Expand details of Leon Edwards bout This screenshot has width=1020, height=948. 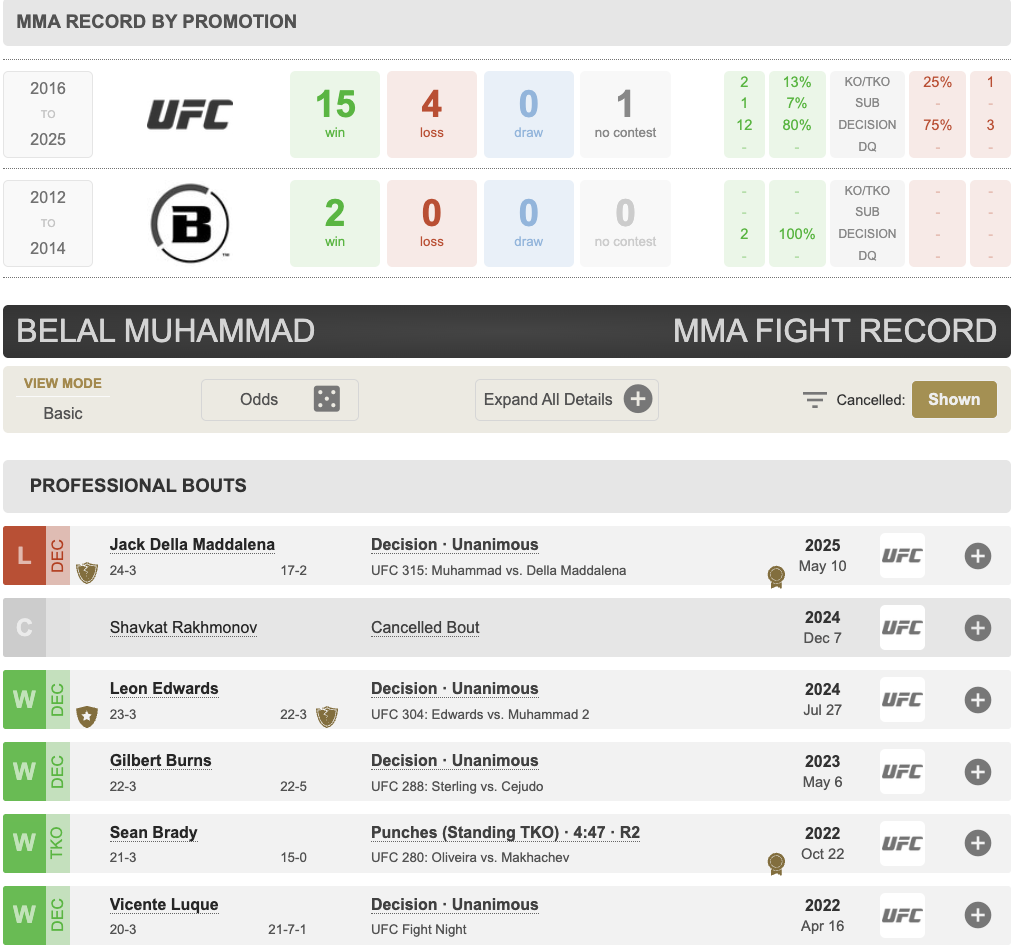tap(978, 699)
